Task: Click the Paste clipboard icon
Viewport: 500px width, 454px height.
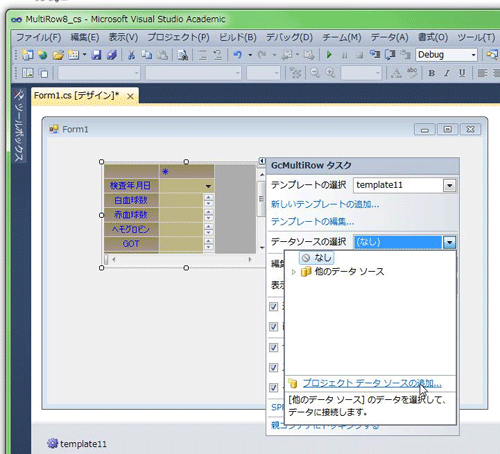Action: tap(162, 55)
